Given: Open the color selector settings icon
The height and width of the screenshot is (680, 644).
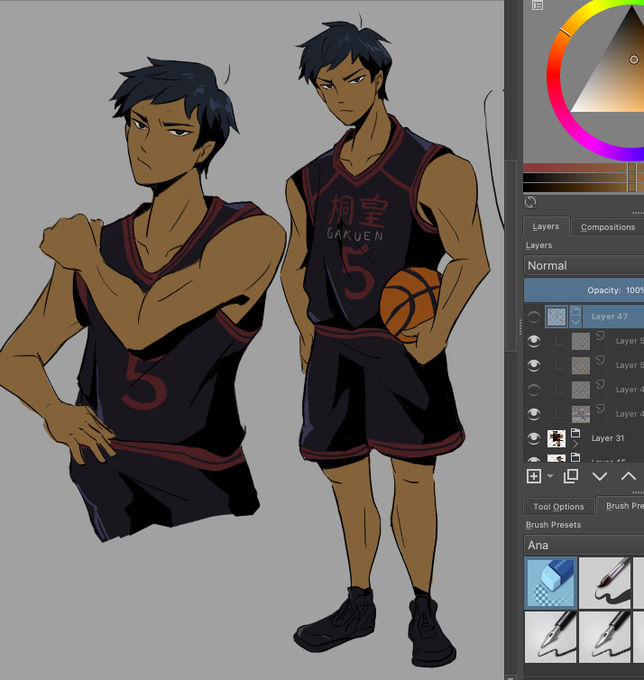Looking at the screenshot, I should (x=537, y=5).
